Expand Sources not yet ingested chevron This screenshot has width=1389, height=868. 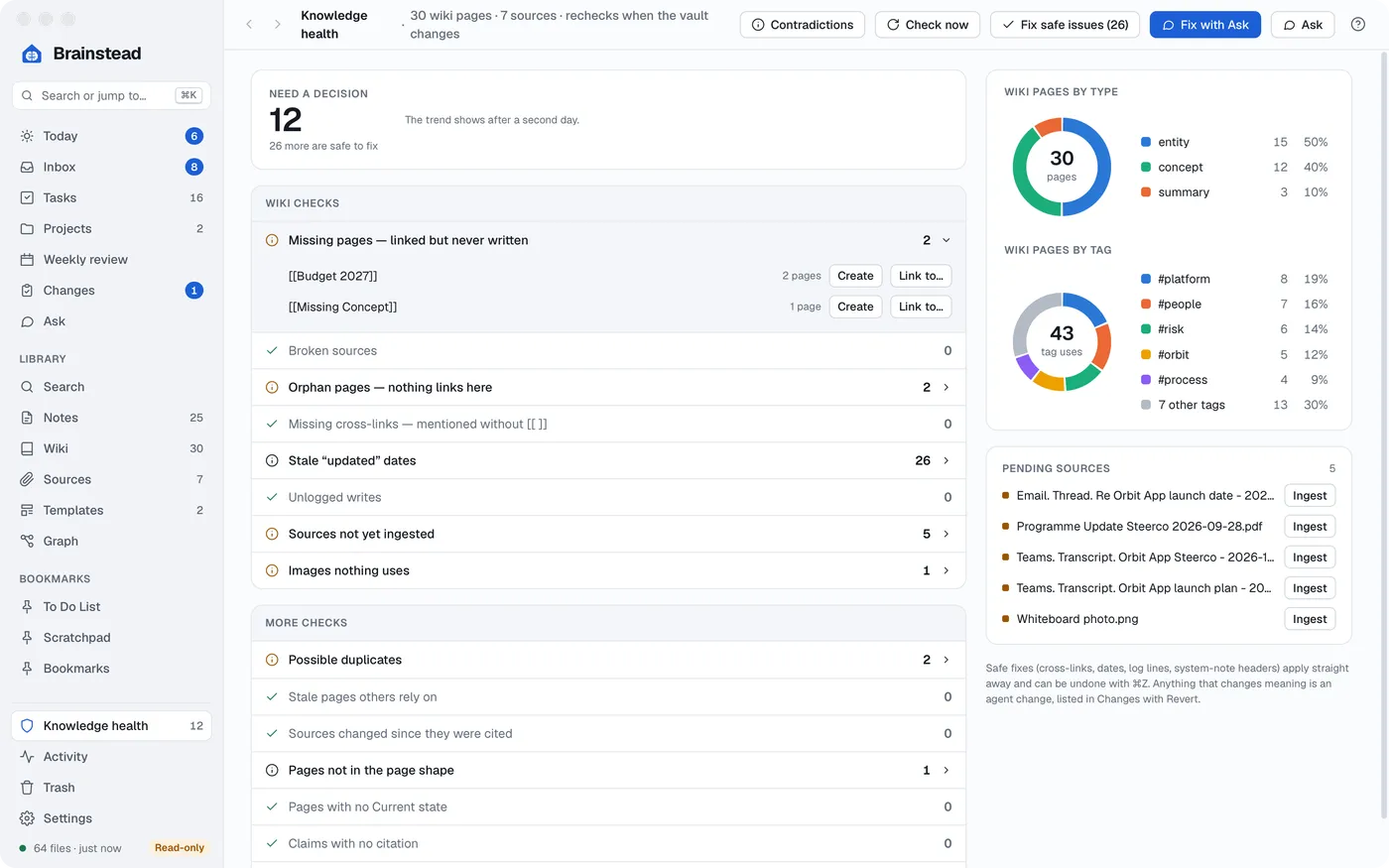(946, 534)
